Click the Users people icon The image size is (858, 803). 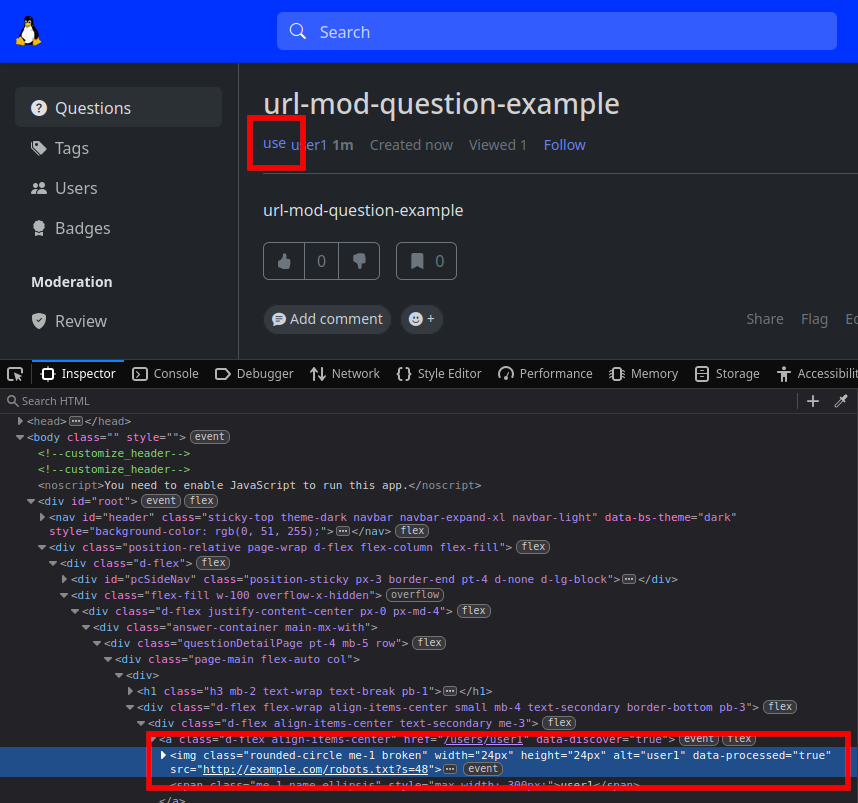[x=38, y=188]
